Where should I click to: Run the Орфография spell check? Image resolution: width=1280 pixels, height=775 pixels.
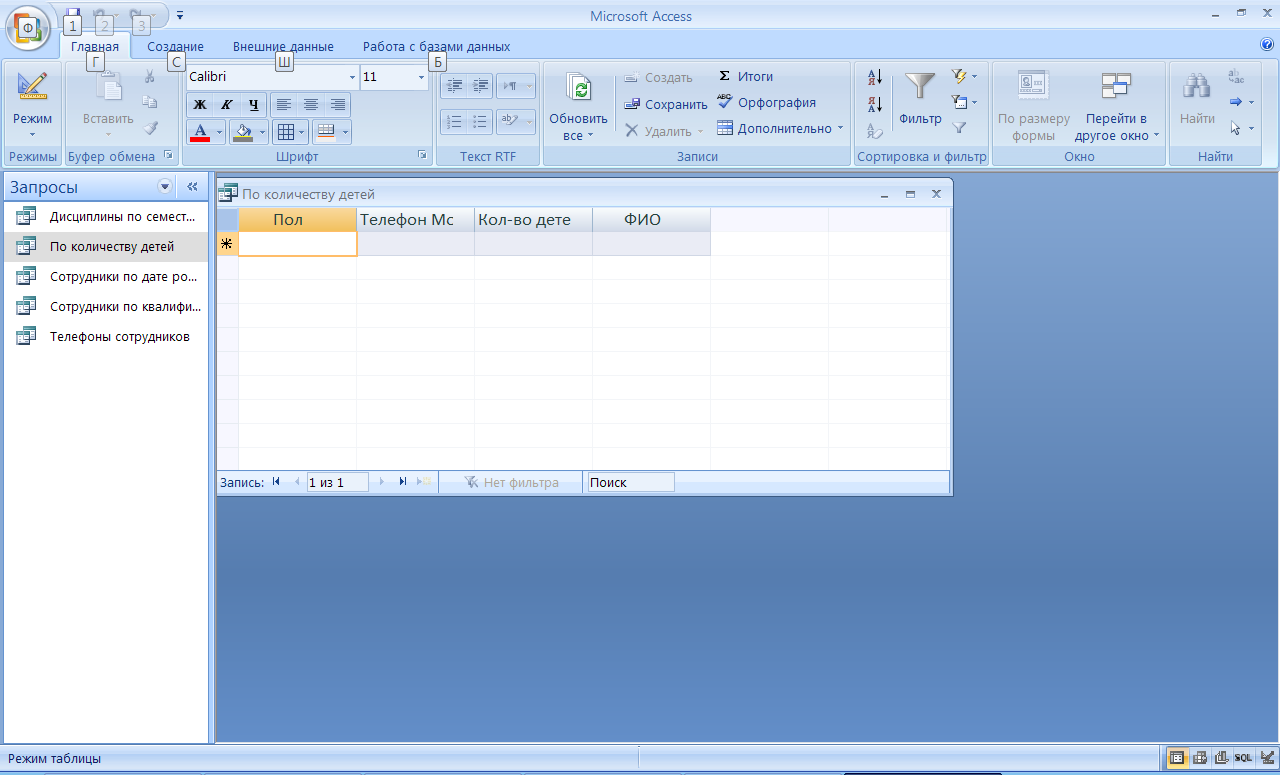(766, 102)
